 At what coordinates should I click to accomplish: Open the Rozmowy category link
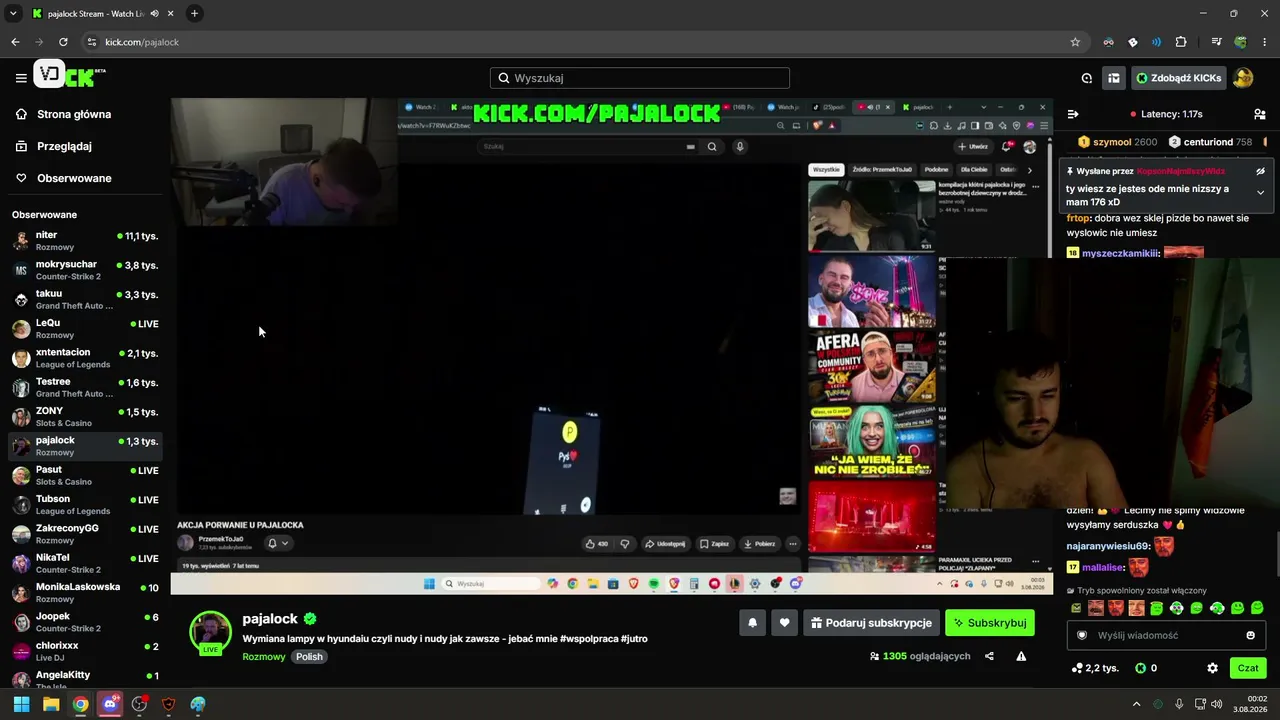click(x=264, y=657)
